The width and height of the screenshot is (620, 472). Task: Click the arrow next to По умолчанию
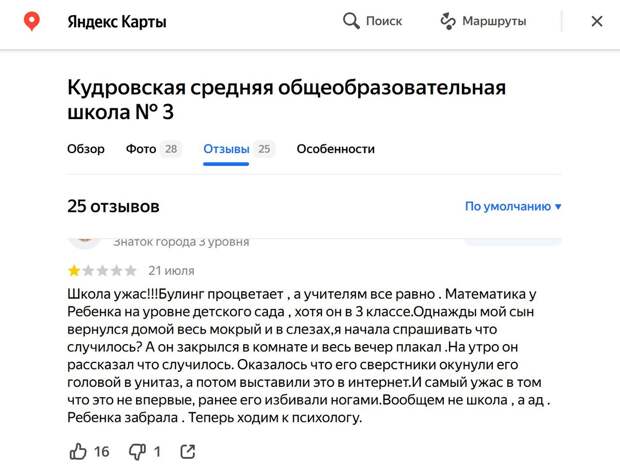click(558, 207)
